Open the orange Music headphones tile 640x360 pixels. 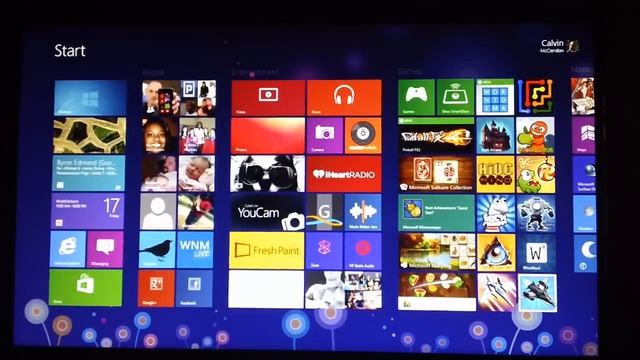(344, 98)
